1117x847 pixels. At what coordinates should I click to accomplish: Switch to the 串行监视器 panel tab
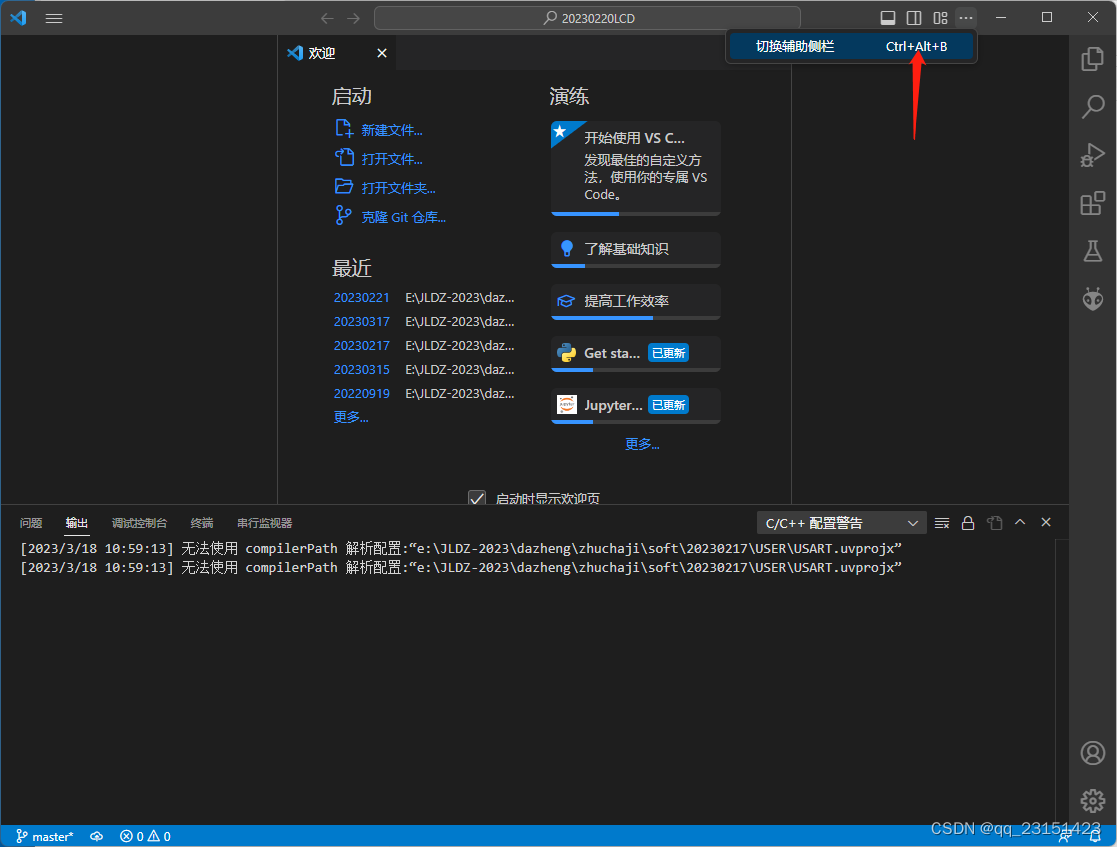(264, 523)
